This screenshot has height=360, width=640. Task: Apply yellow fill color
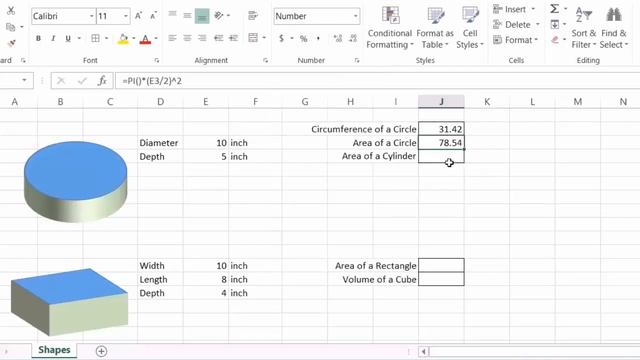(123, 39)
